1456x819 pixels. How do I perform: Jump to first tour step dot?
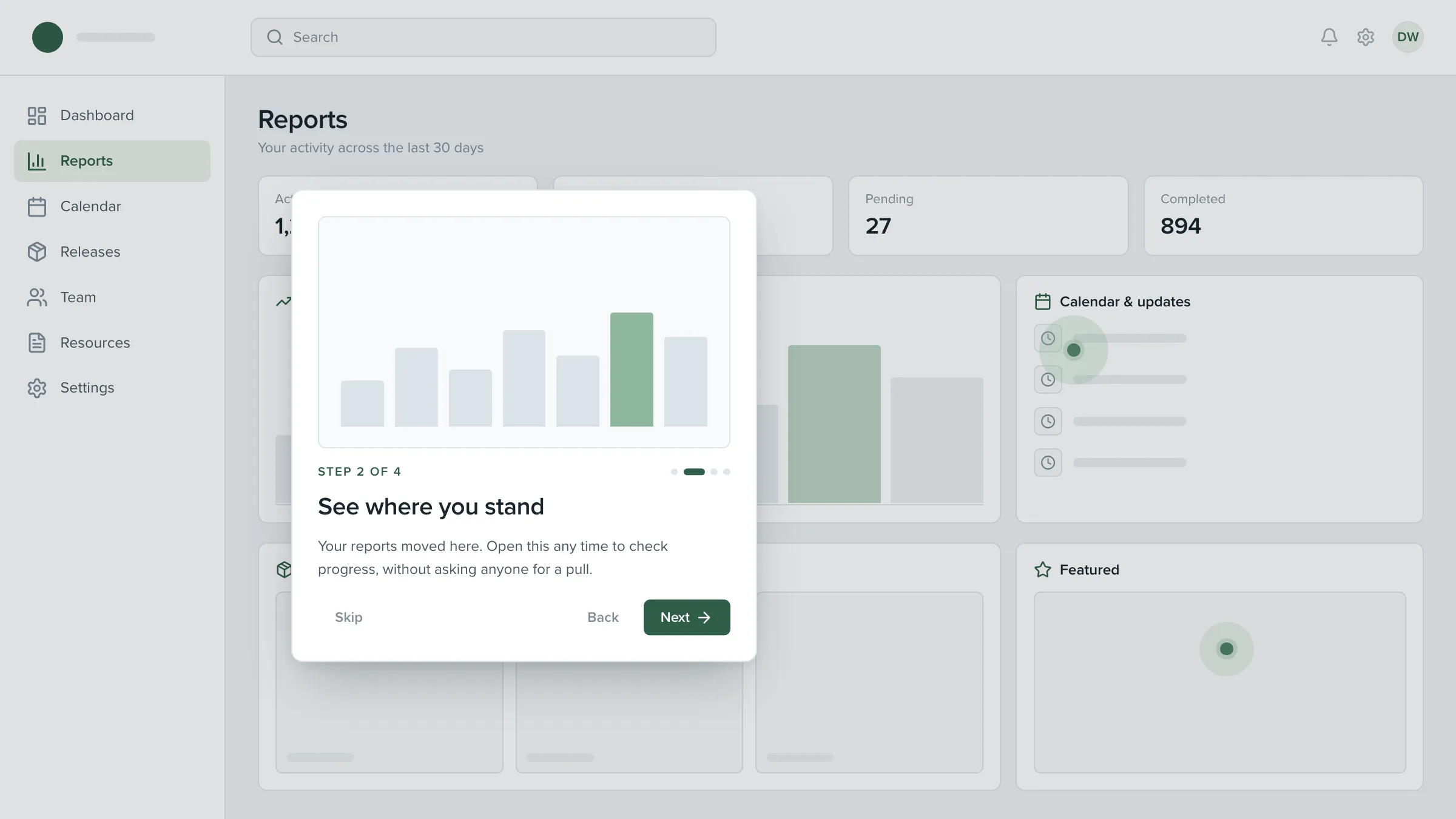coord(674,471)
